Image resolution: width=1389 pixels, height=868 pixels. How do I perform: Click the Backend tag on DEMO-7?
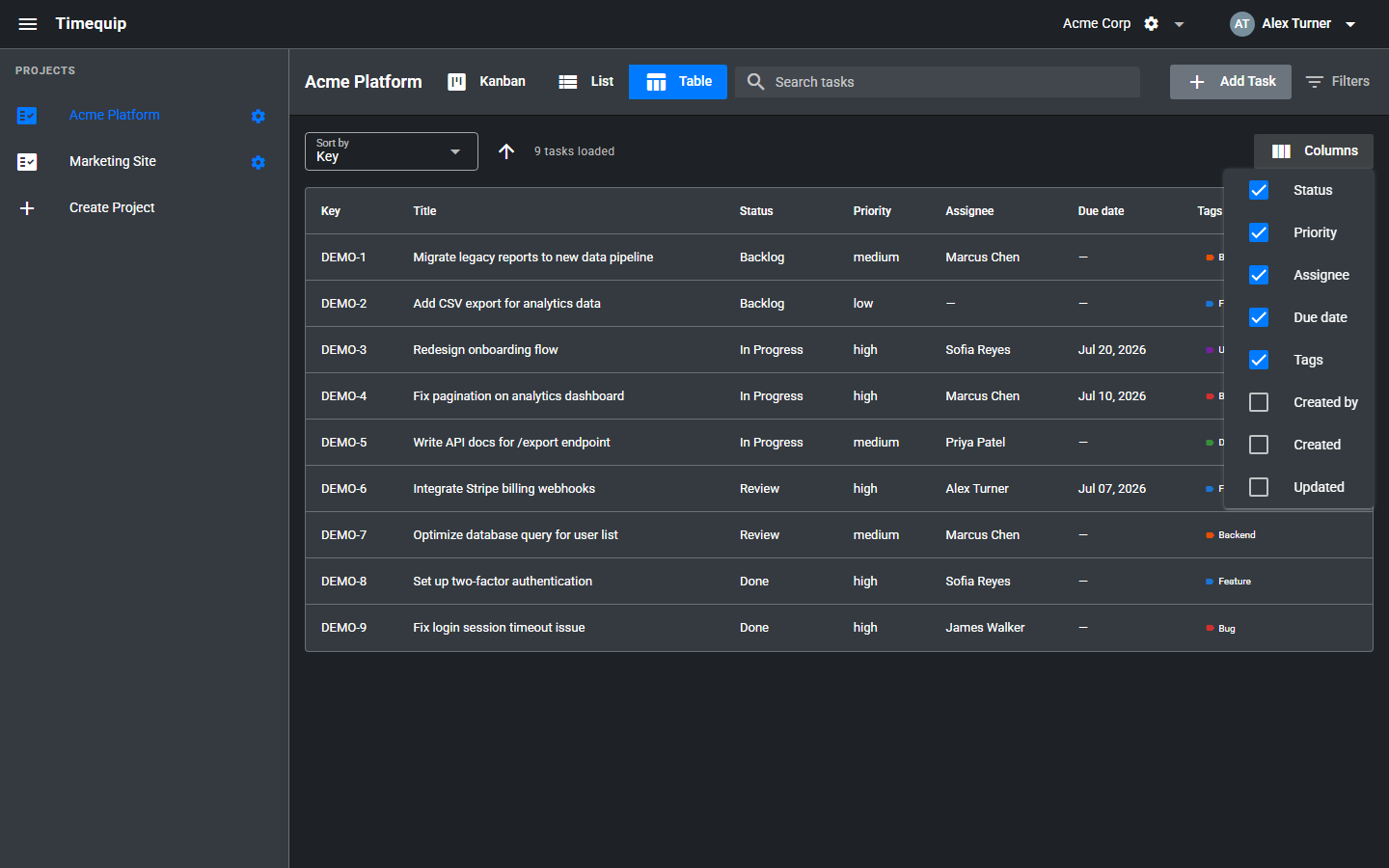[x=1231, y=535]
